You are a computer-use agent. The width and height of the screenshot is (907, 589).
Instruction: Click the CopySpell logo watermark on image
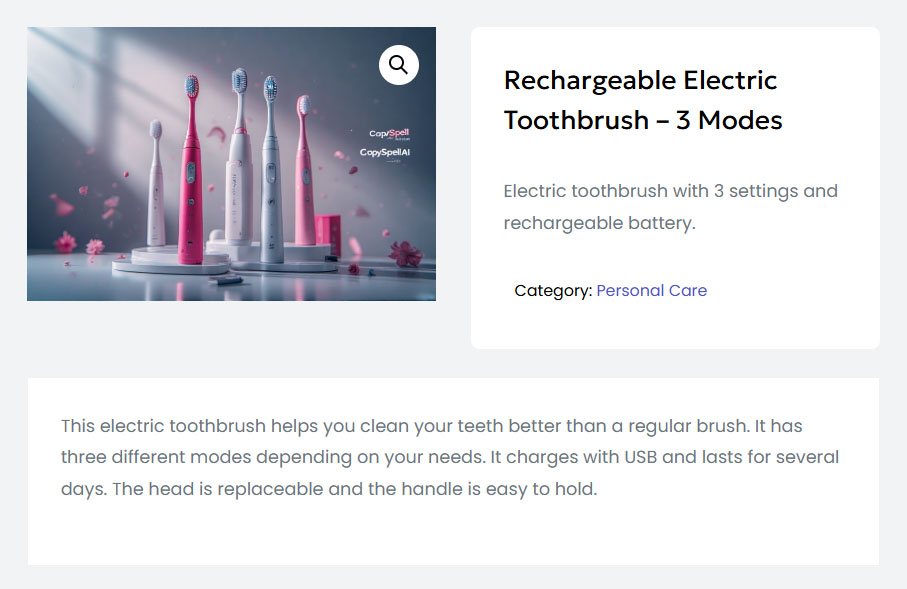[389, 134]
